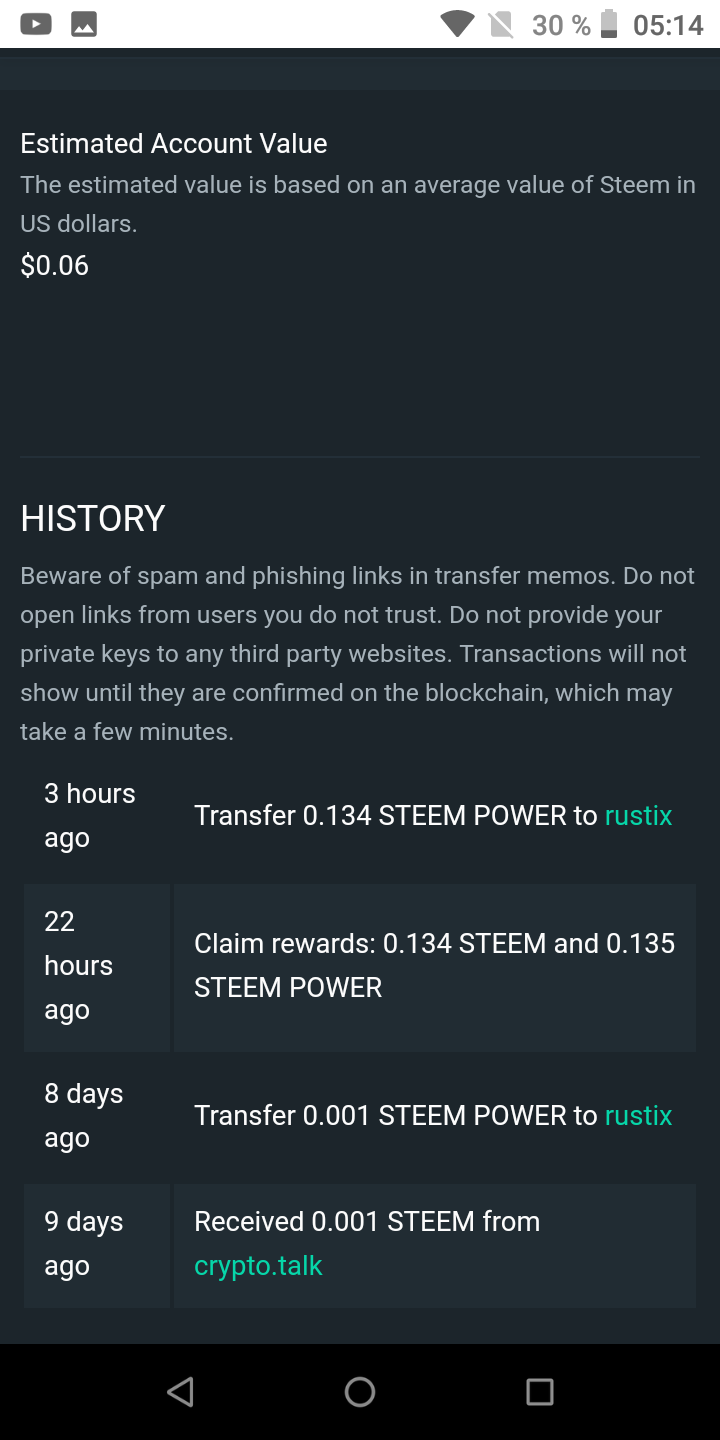Tap the battery icon in status bar

(x=608, y=24)
